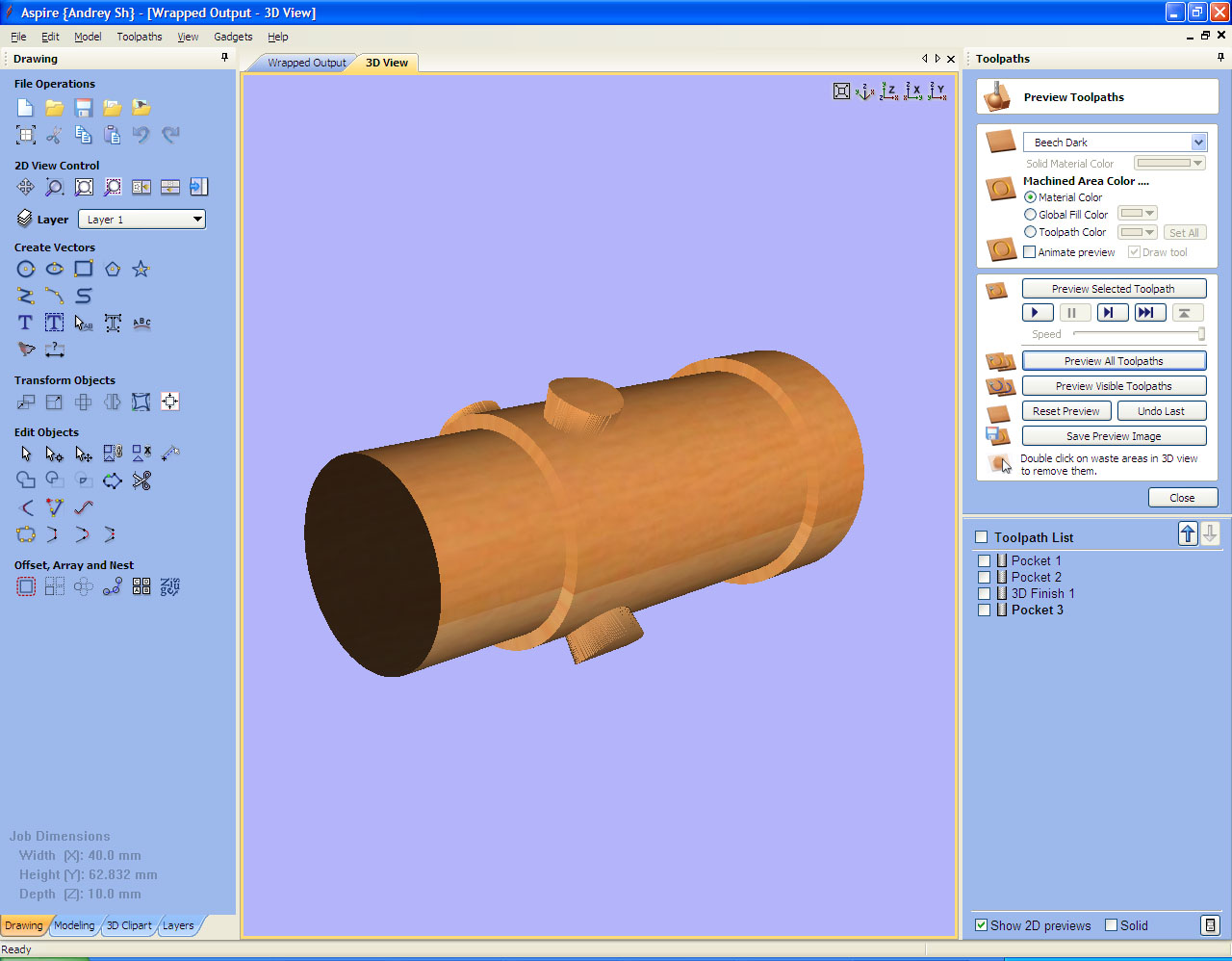Uncheck Show 2D previews
The width and height of the screenshot is (1232, 961).
981,925
